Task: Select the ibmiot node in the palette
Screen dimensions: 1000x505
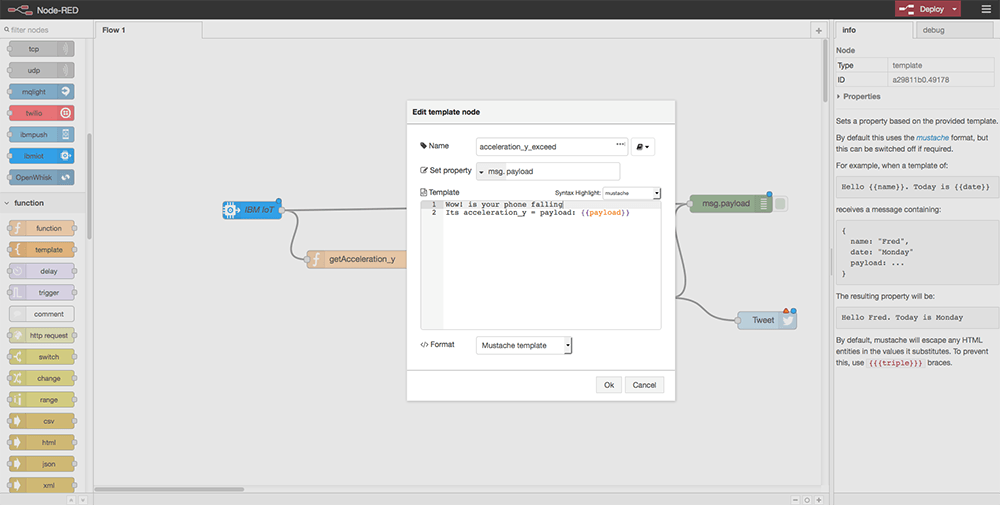Action: (x=41, y=155)
